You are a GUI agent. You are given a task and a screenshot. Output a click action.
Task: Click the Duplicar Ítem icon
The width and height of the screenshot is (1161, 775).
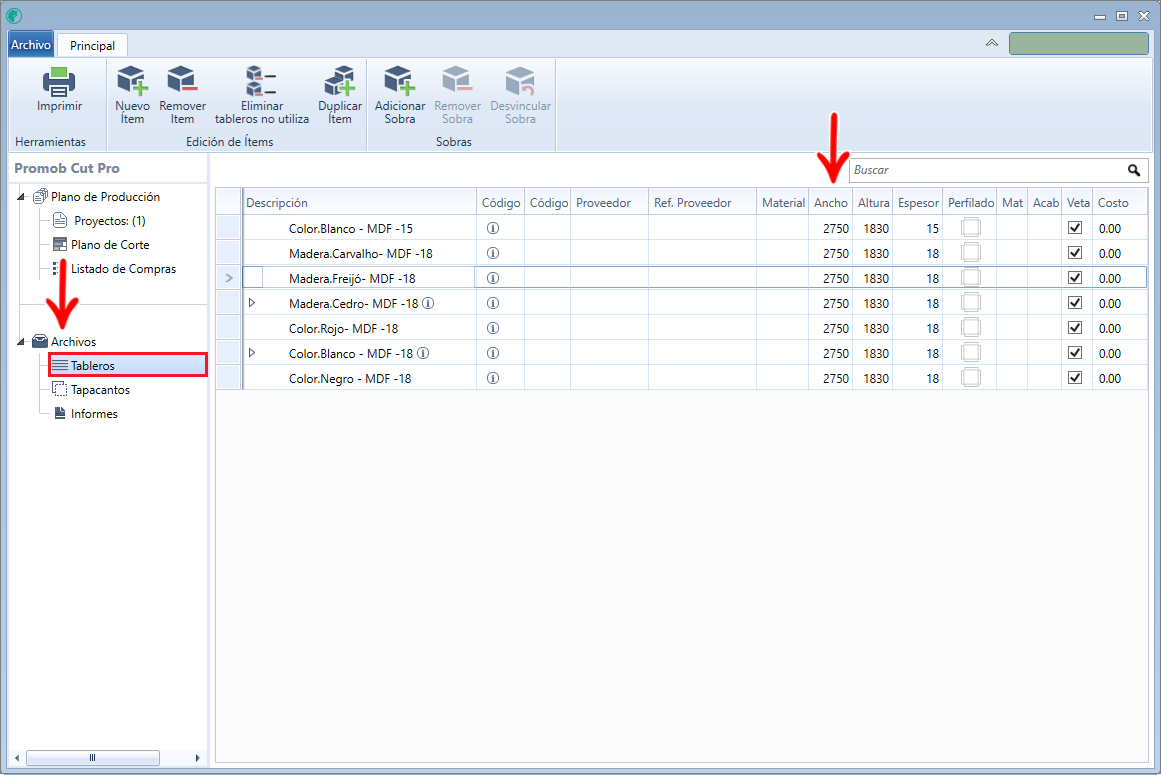coord(340,82)
